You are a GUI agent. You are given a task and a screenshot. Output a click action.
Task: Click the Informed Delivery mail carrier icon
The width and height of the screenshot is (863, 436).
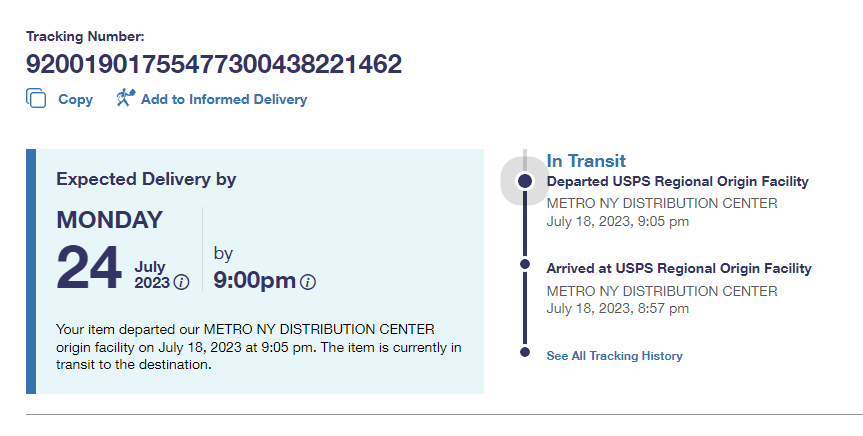[125, 98]
